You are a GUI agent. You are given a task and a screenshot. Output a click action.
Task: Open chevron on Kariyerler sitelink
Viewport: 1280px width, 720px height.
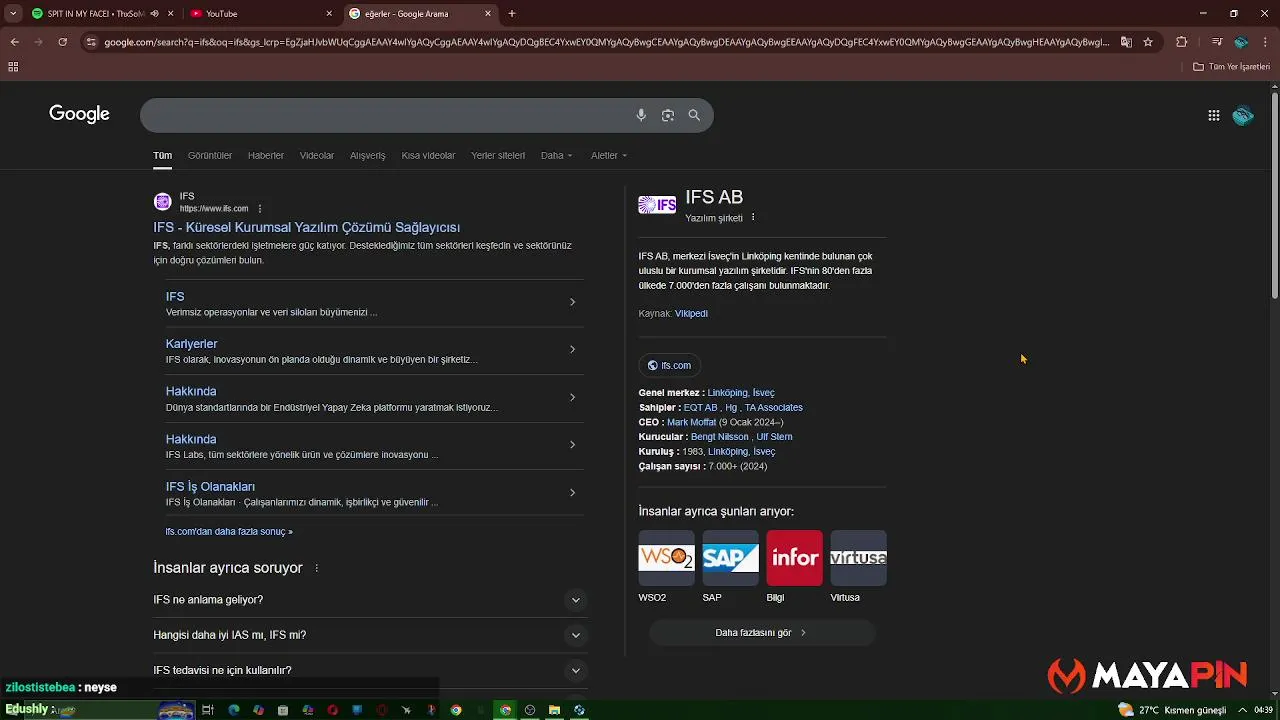572,349
